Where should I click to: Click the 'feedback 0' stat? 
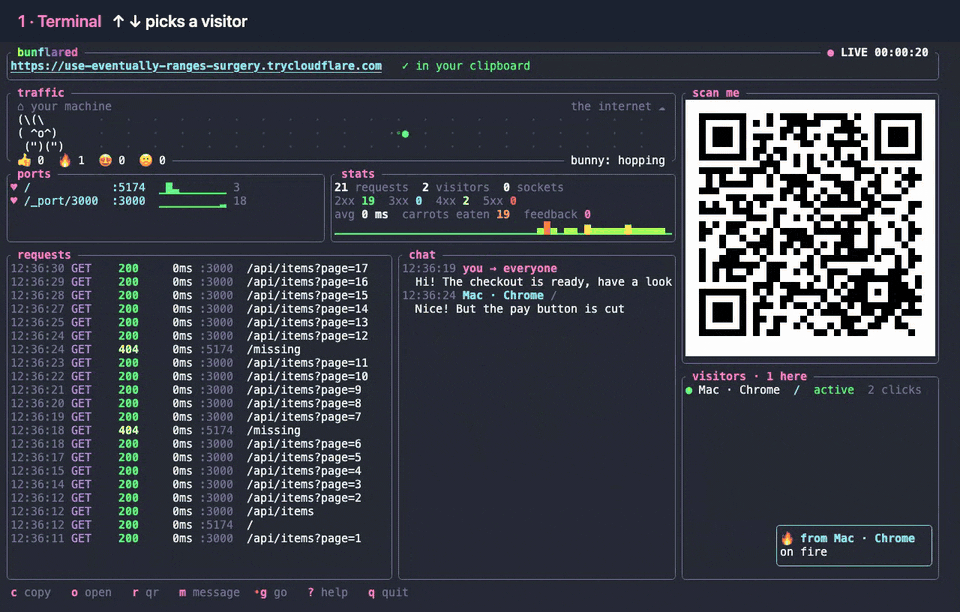point(557,214)
